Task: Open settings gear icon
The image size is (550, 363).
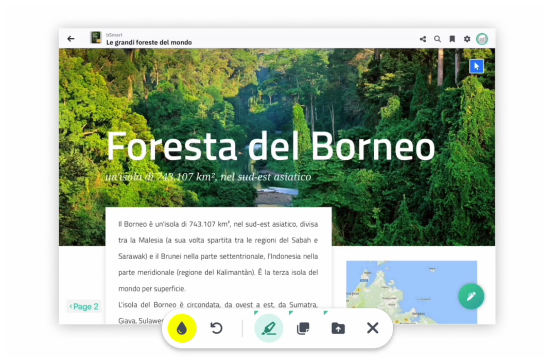Action: pyautogui.click(x=467, y=39)
